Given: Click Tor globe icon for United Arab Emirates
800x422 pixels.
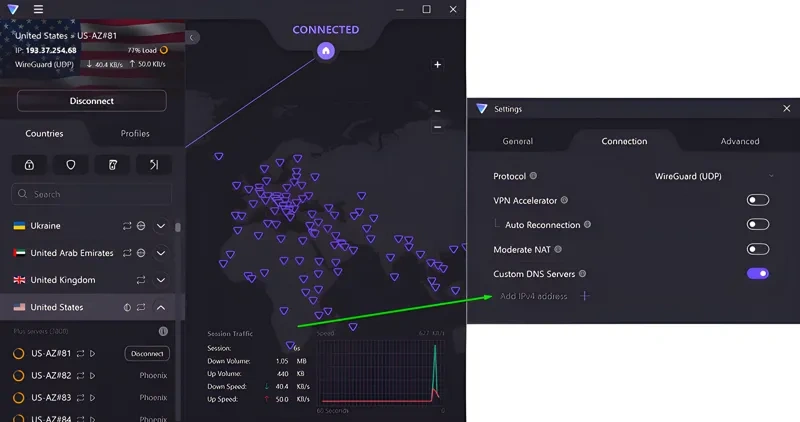Looking at the screenshot, I should pyautogui.click(x=141, y=253).
